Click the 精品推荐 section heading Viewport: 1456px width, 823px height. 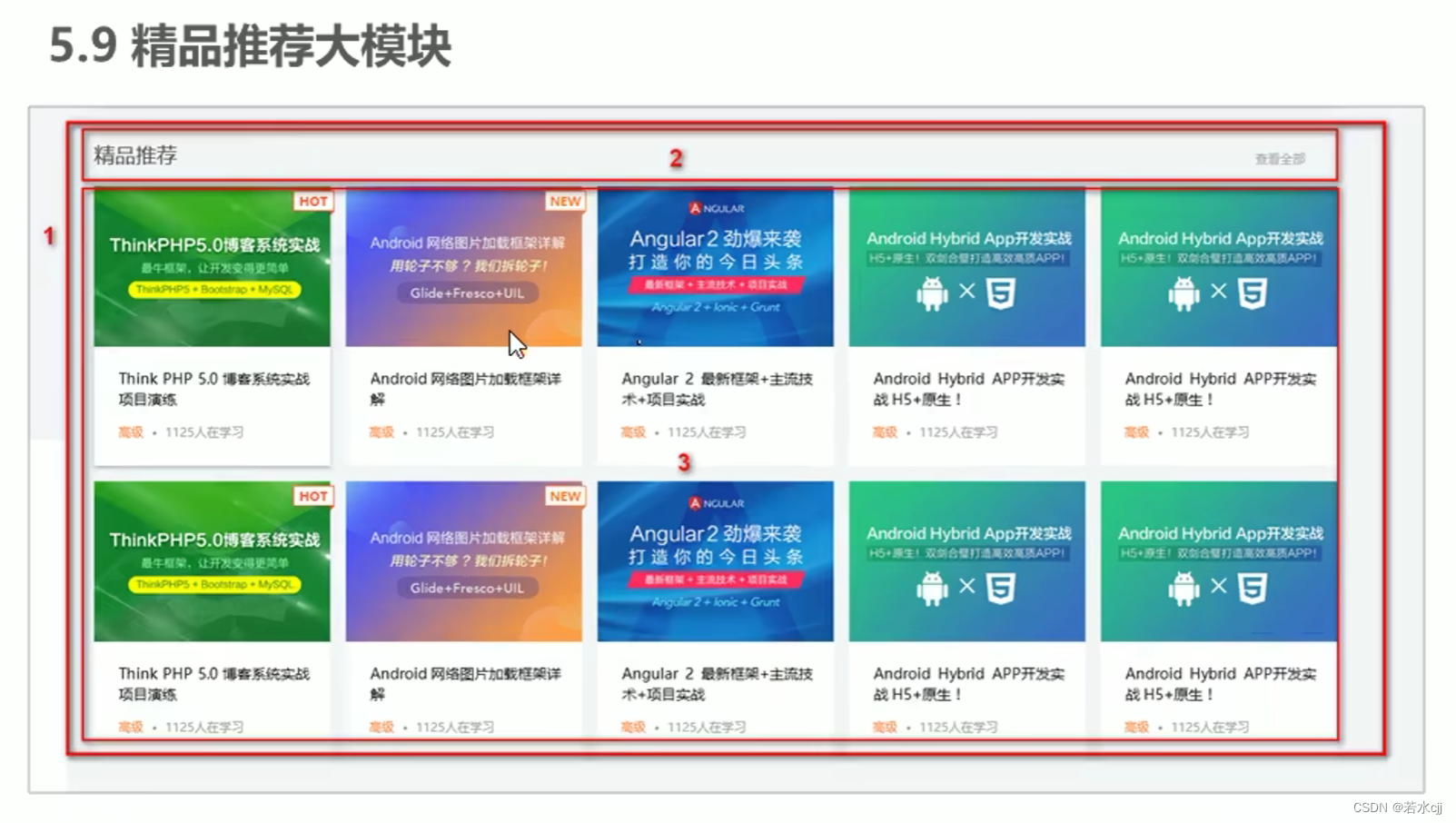tap(134, 155)
